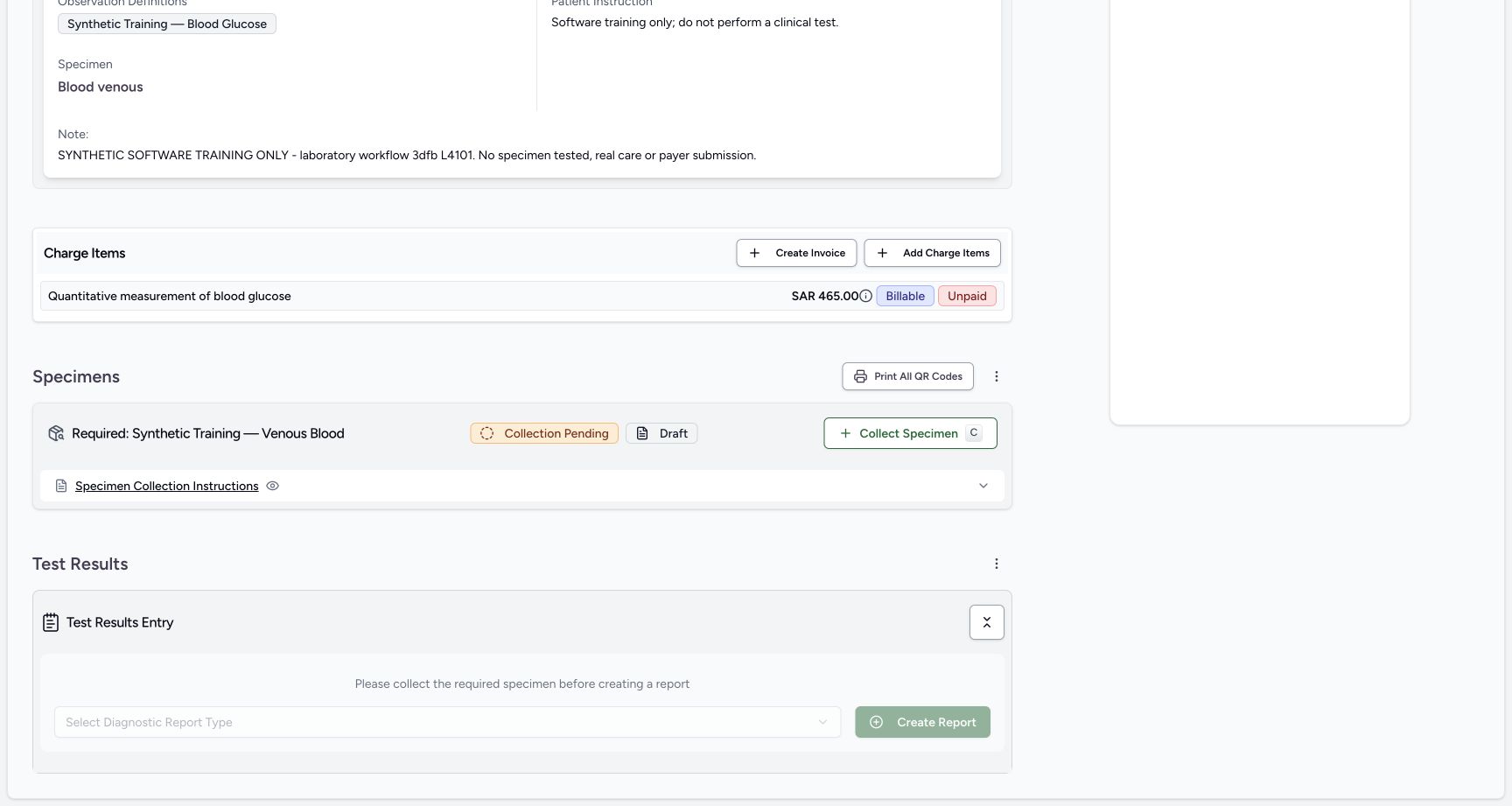Preview instructions with the eye icon

tap(273, 486)
